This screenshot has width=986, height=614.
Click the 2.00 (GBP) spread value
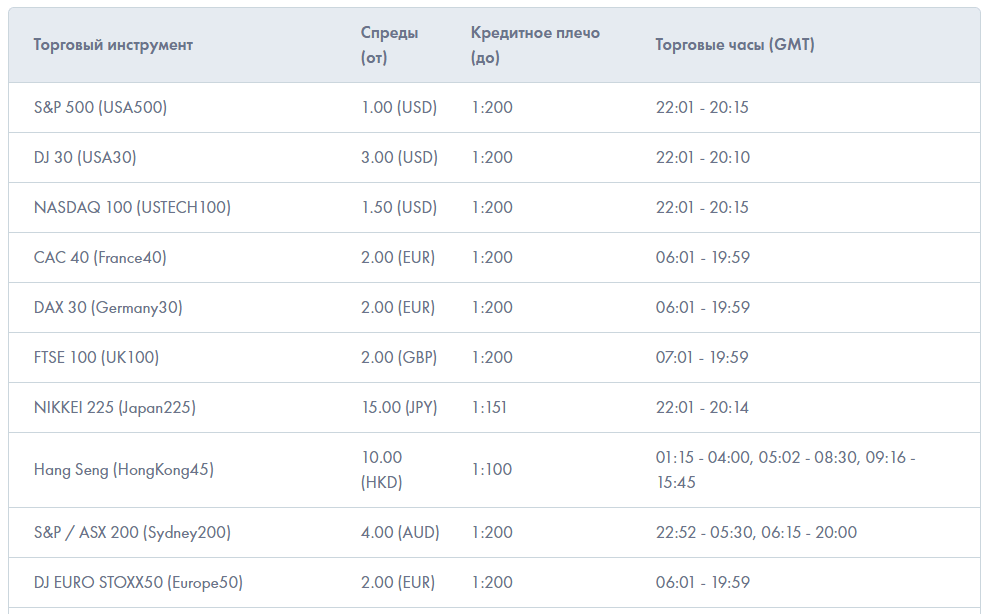399,357
